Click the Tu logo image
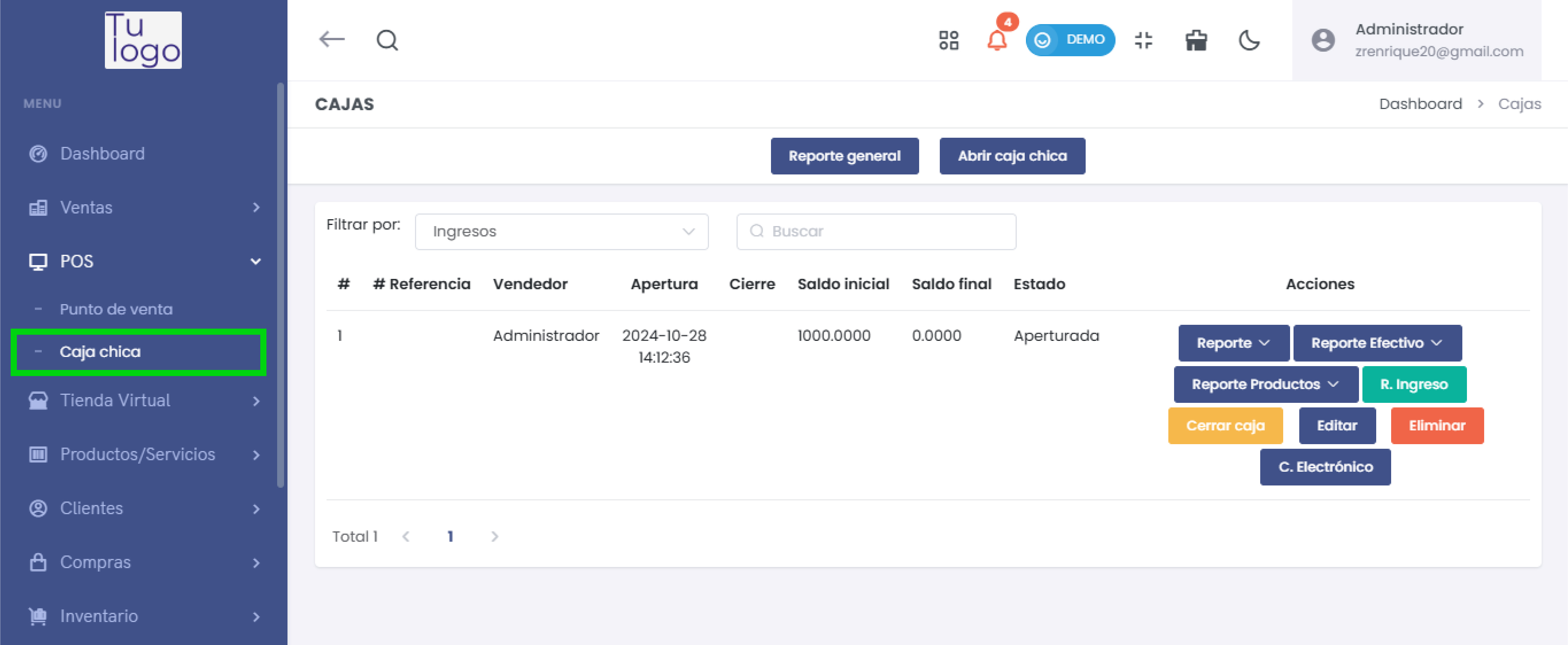 [143, 39]
